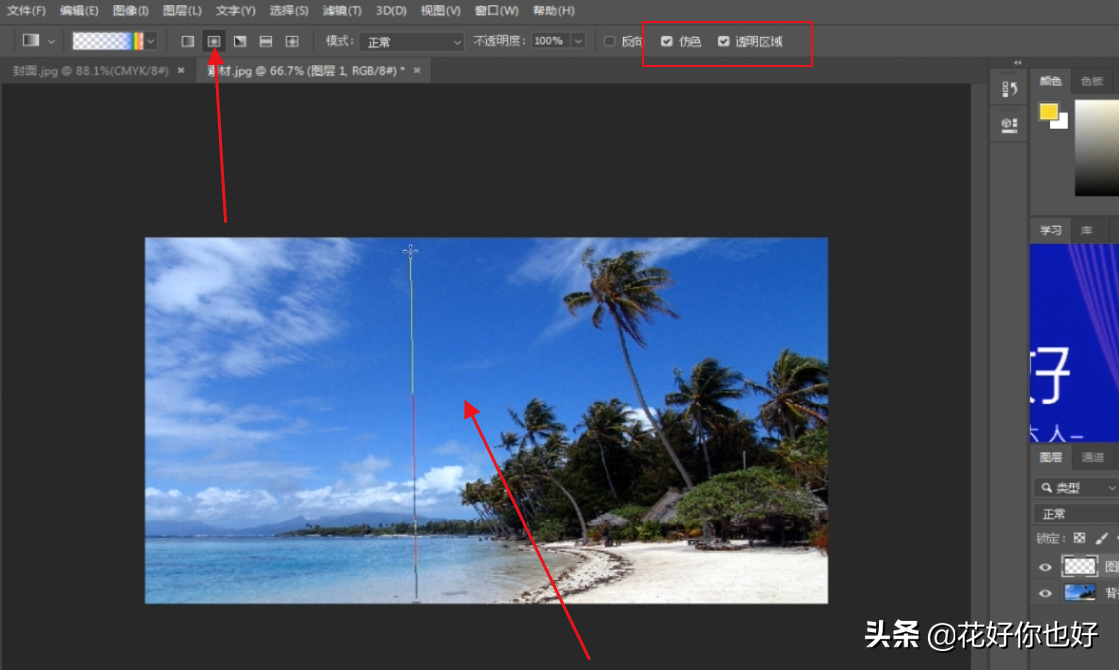Enable the 反向 (reverse) checkbox
This screenshot has width=1119, height=670.
tap(609, 41)
